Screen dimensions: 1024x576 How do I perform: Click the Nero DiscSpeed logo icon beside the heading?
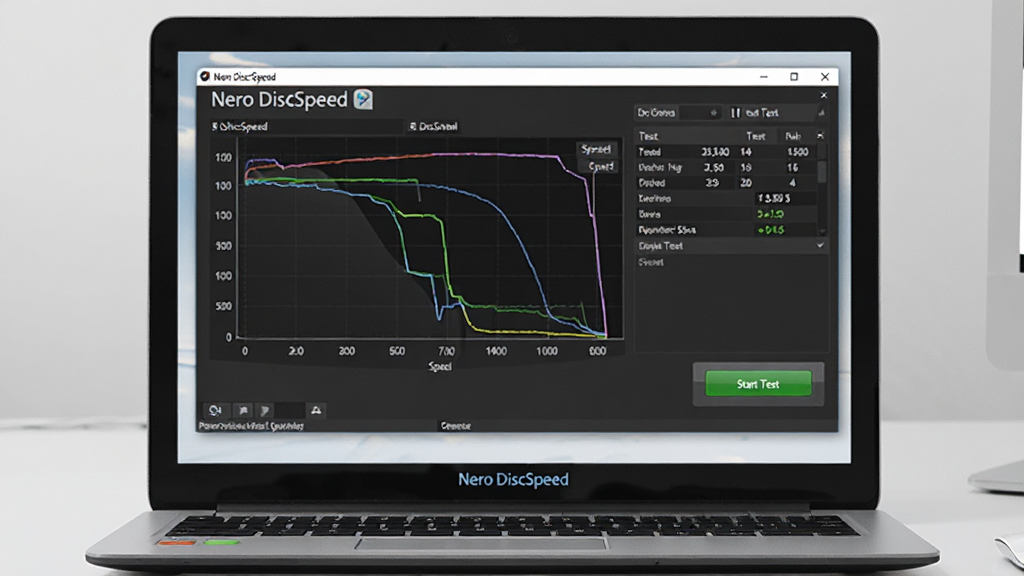pos(363,99)
